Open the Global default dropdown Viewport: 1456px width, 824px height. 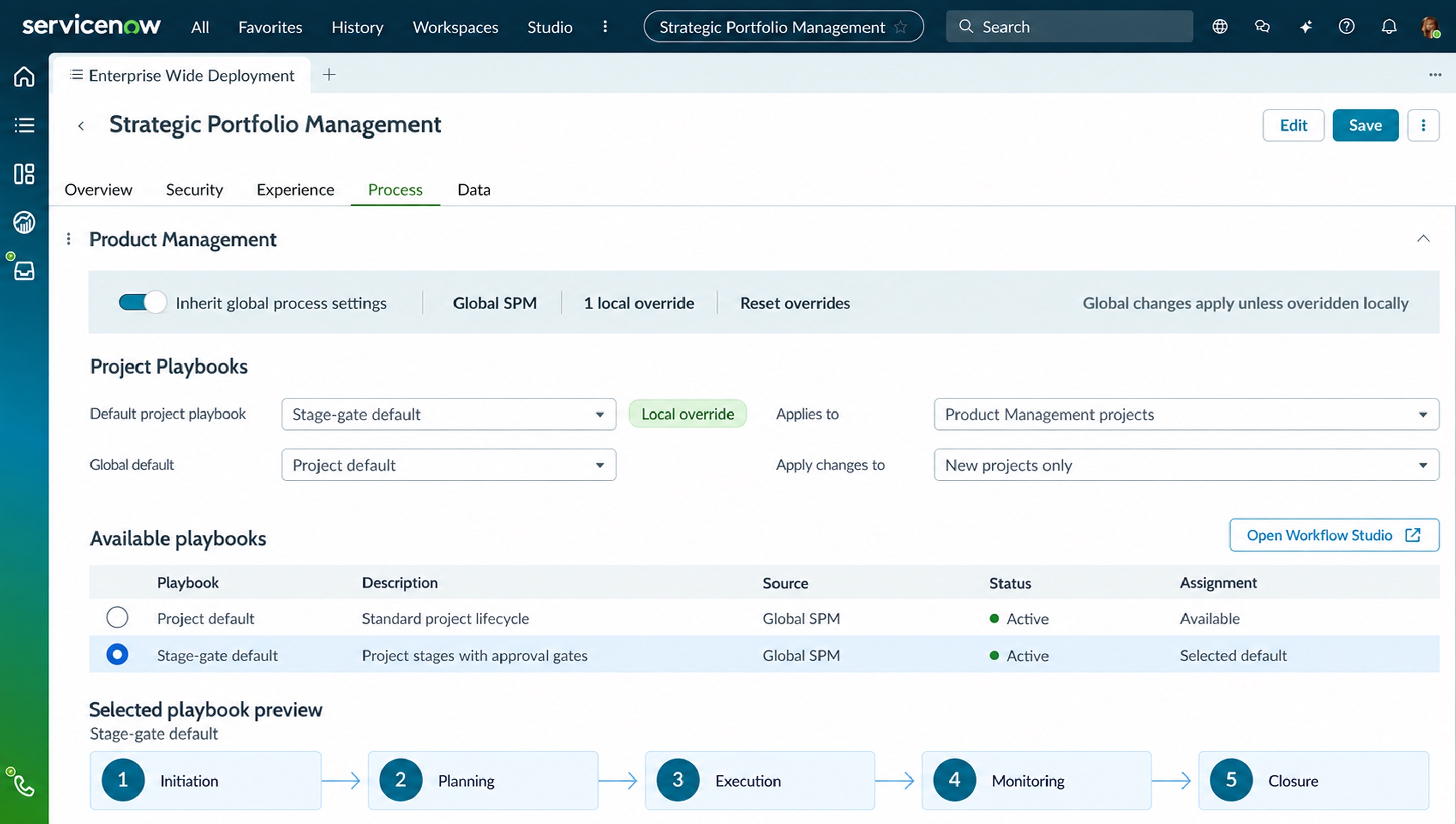tap(449, 465)
